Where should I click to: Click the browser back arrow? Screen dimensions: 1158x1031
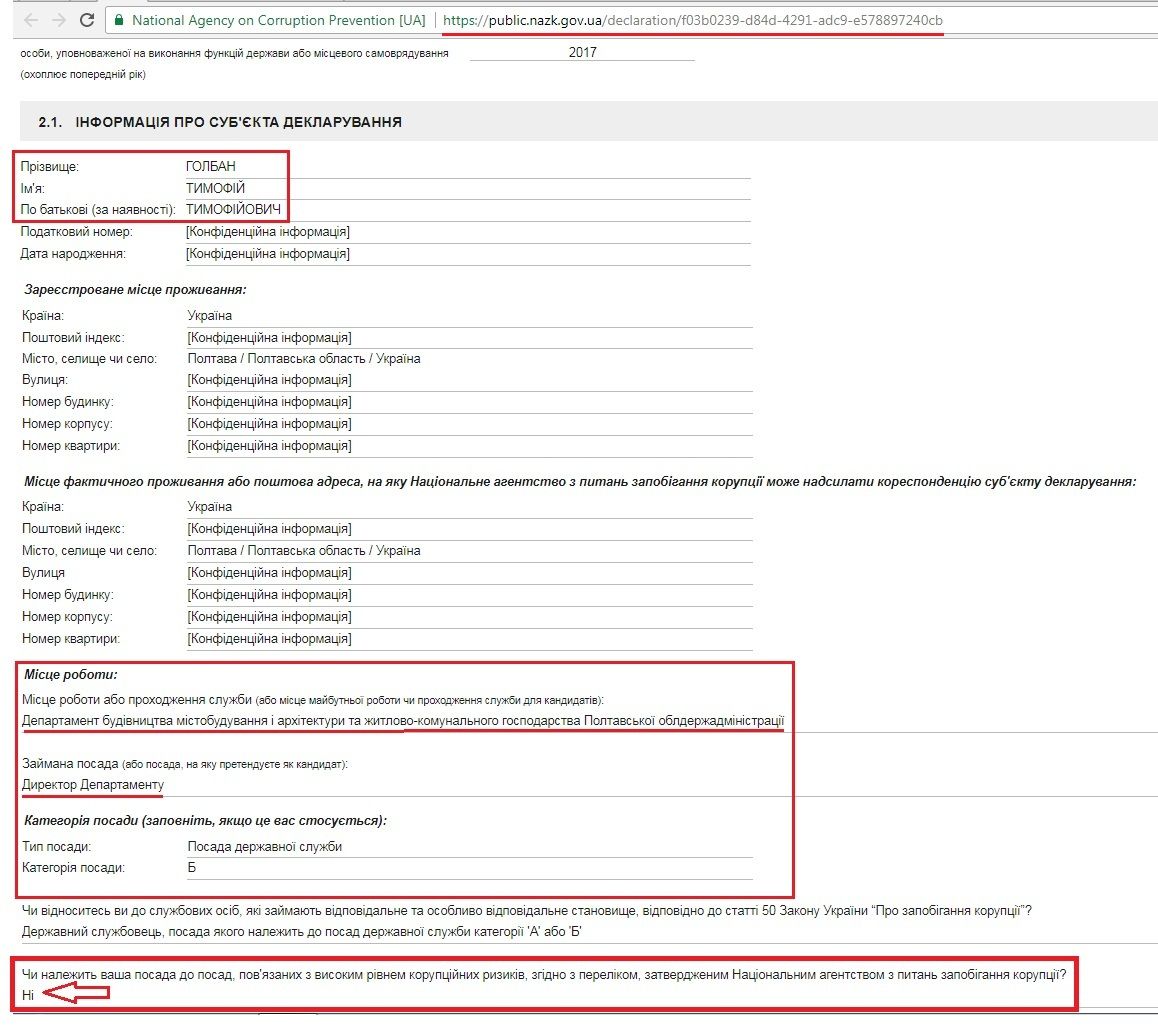(x=30, y=19)
